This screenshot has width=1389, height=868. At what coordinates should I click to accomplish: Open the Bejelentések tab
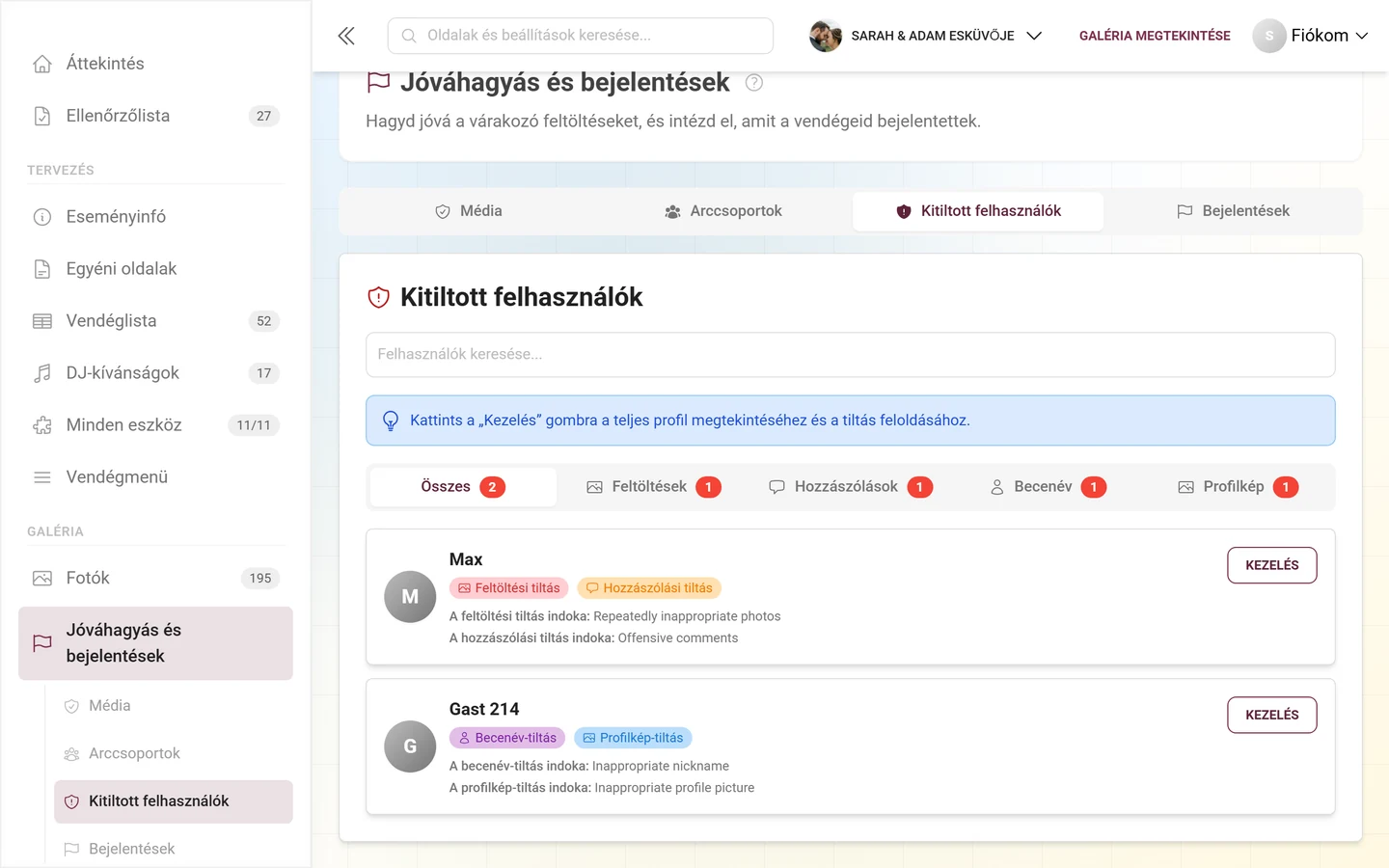tap(1233, 211)
